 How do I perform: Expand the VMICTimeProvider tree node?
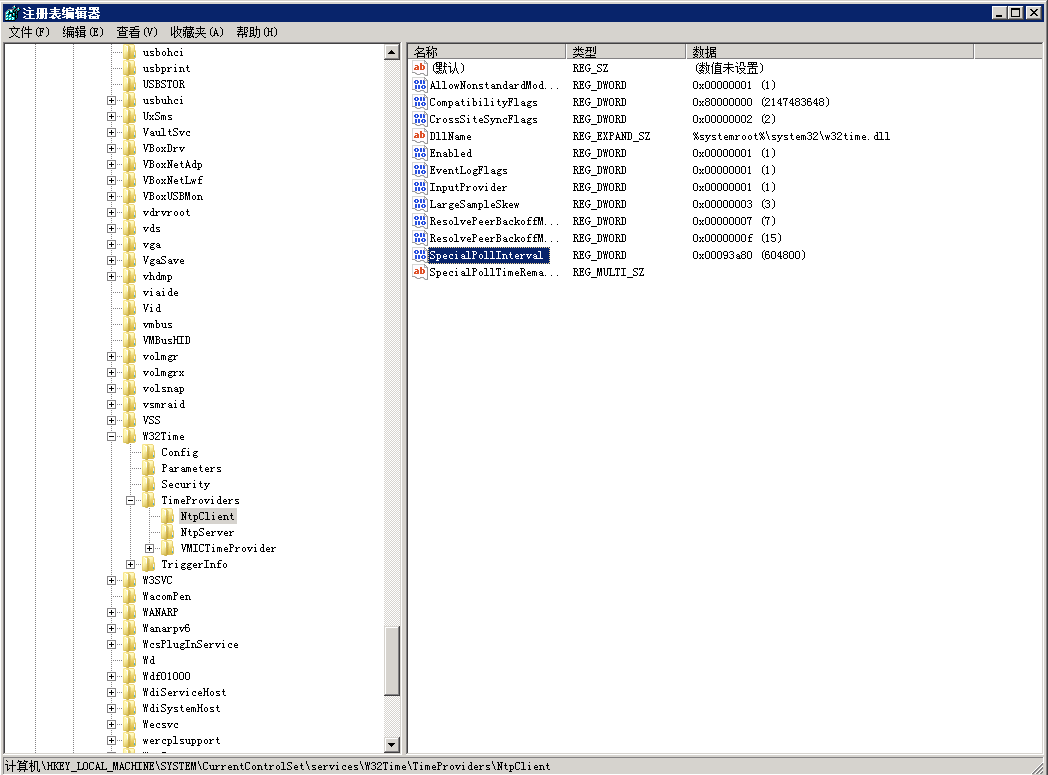(149, 549)
